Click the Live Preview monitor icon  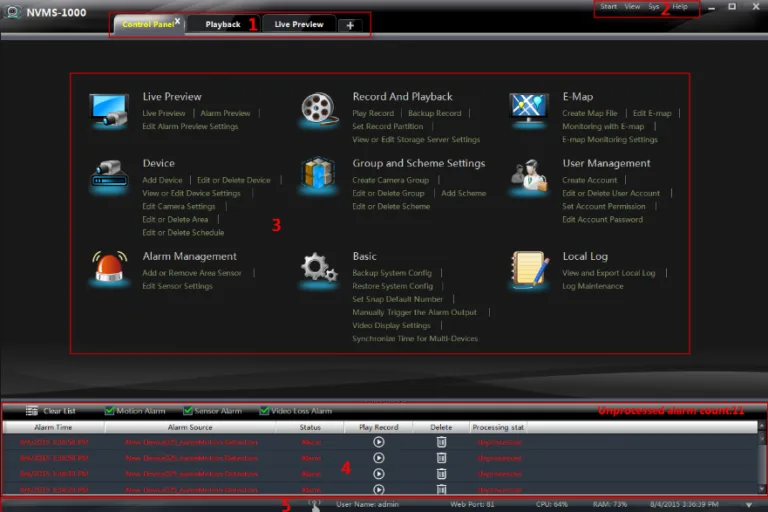108,107
